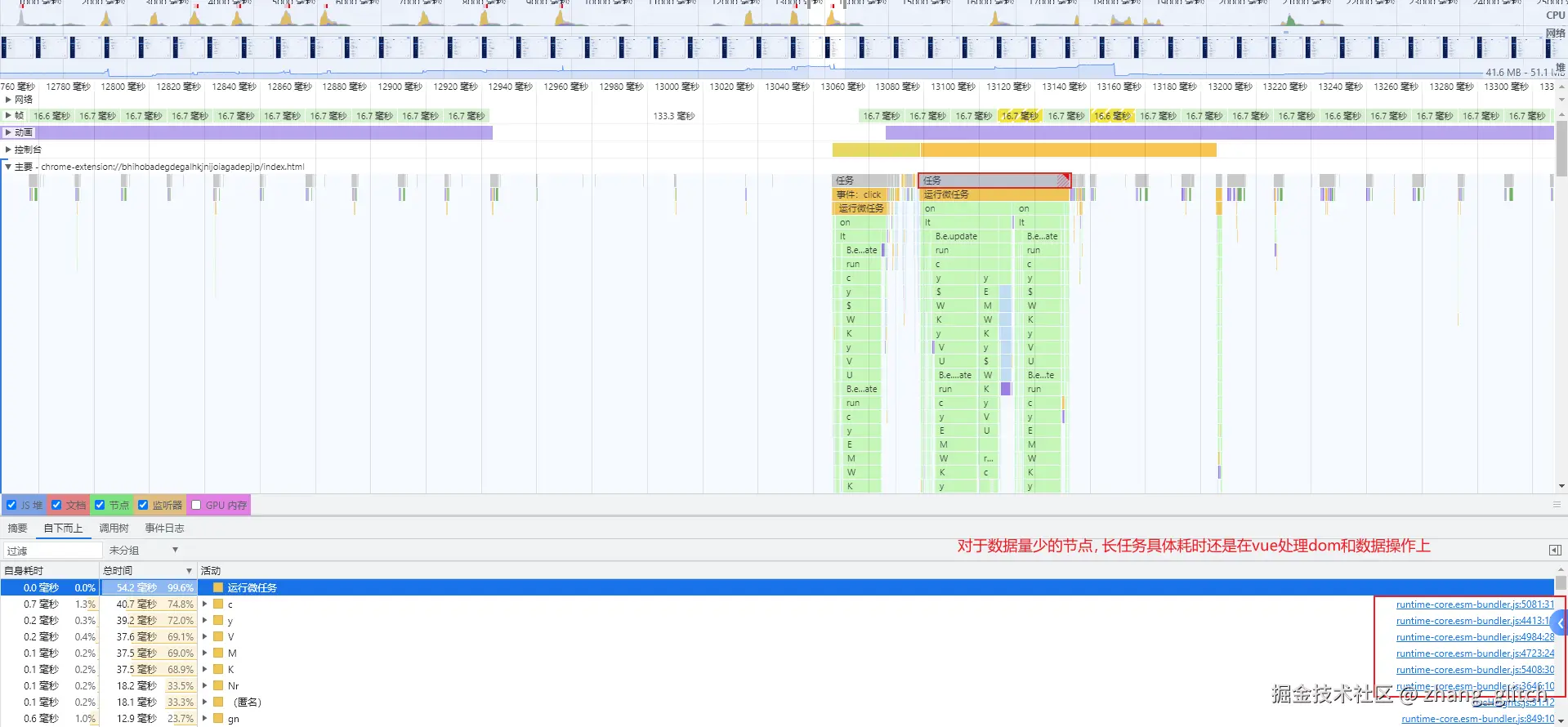Expand the 帧 frames track
This screenshot has height=727, width=1568.
[8, 116]
